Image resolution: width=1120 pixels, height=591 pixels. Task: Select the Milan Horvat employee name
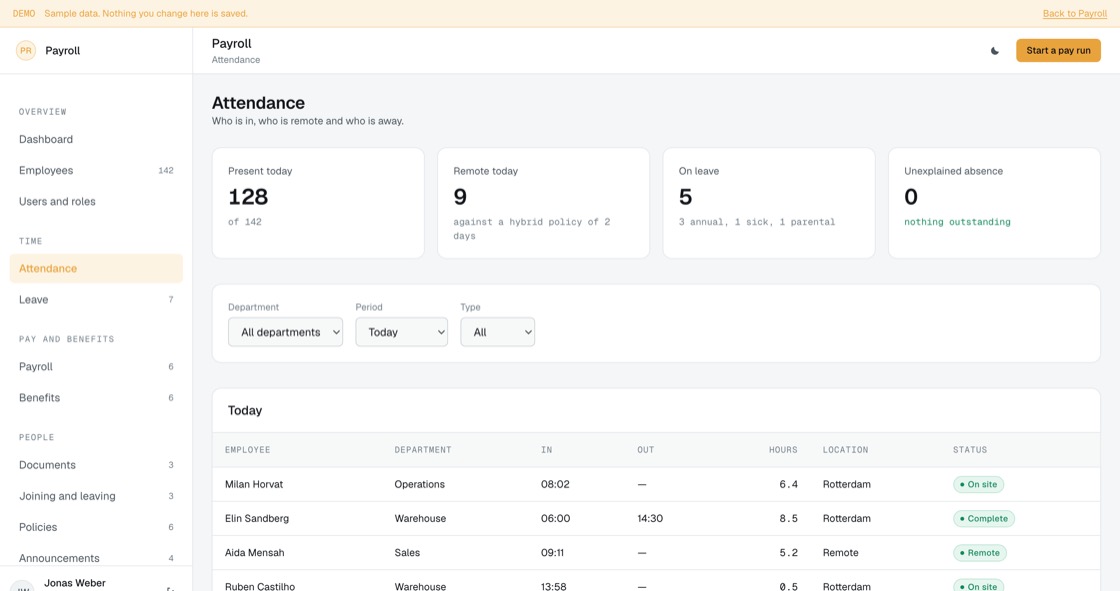click(x=254, y=485)
